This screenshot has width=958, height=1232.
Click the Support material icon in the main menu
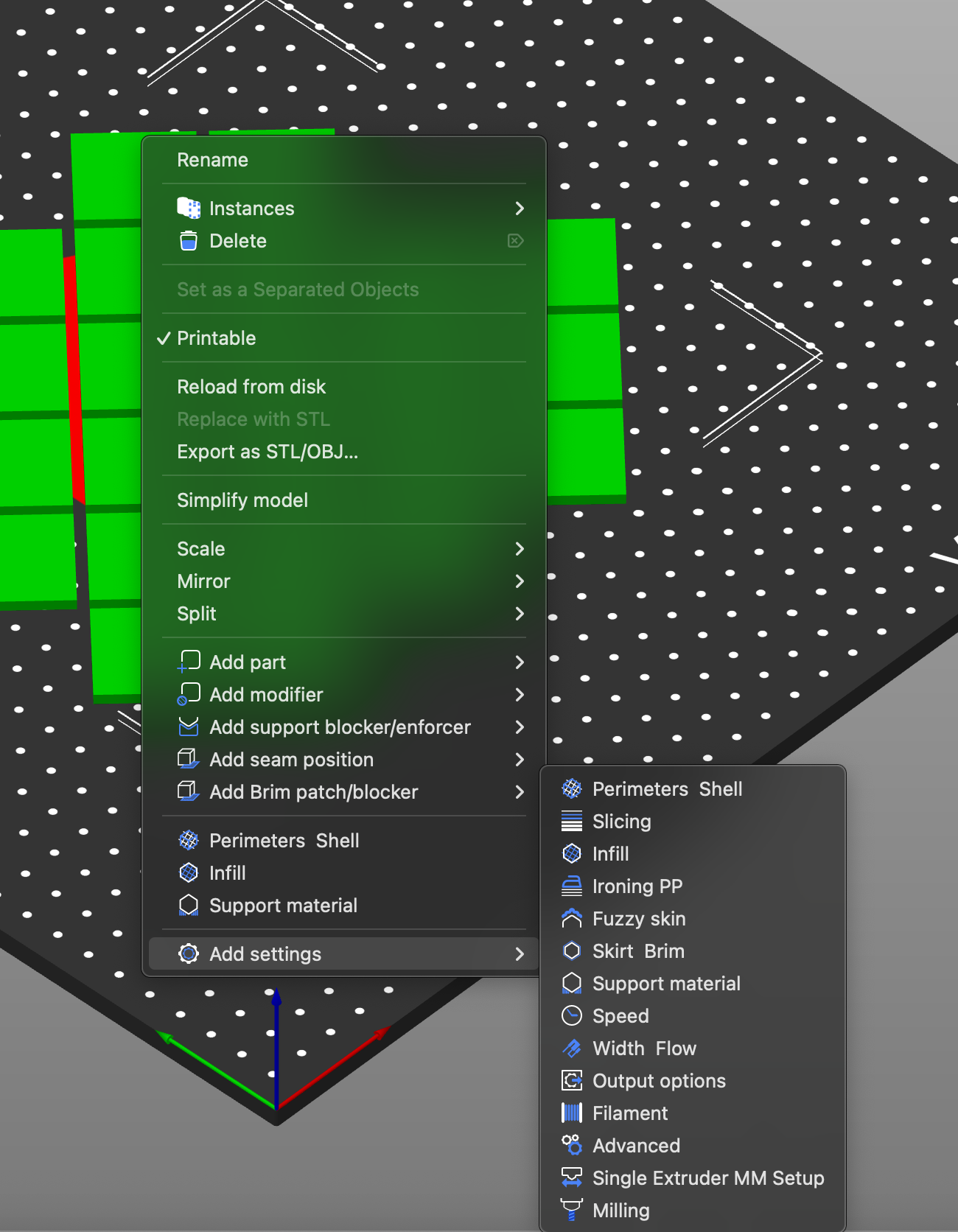click(x=189, y=905)
